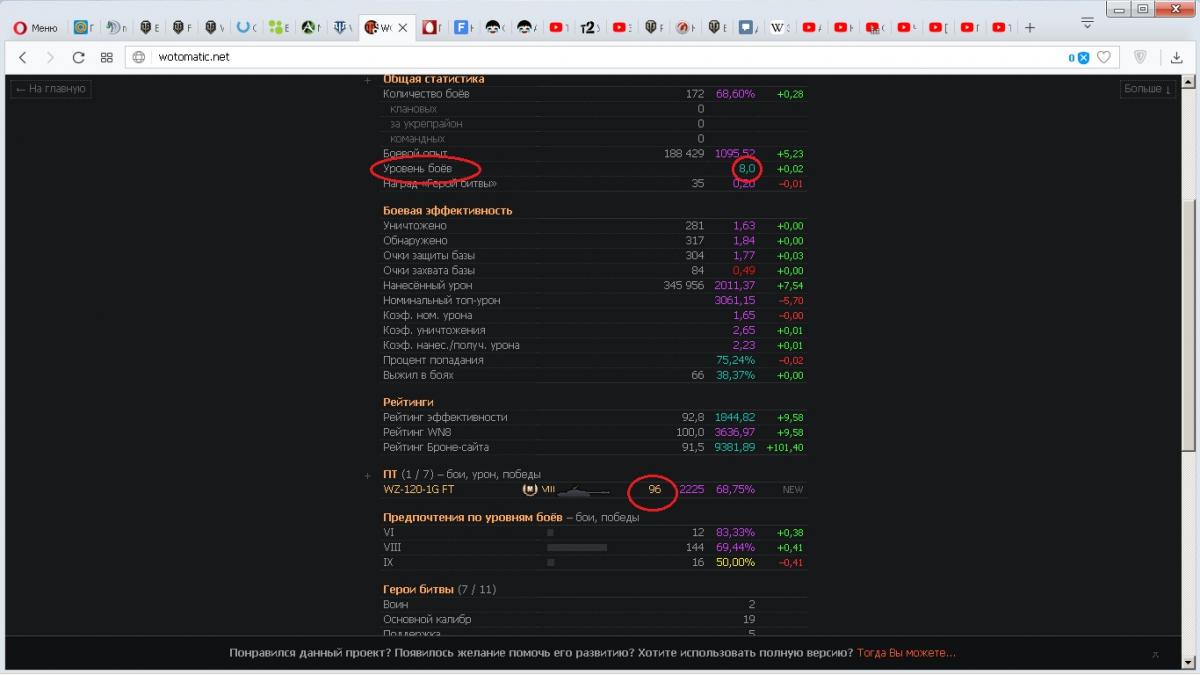Go back to previous page

point(24,57)
